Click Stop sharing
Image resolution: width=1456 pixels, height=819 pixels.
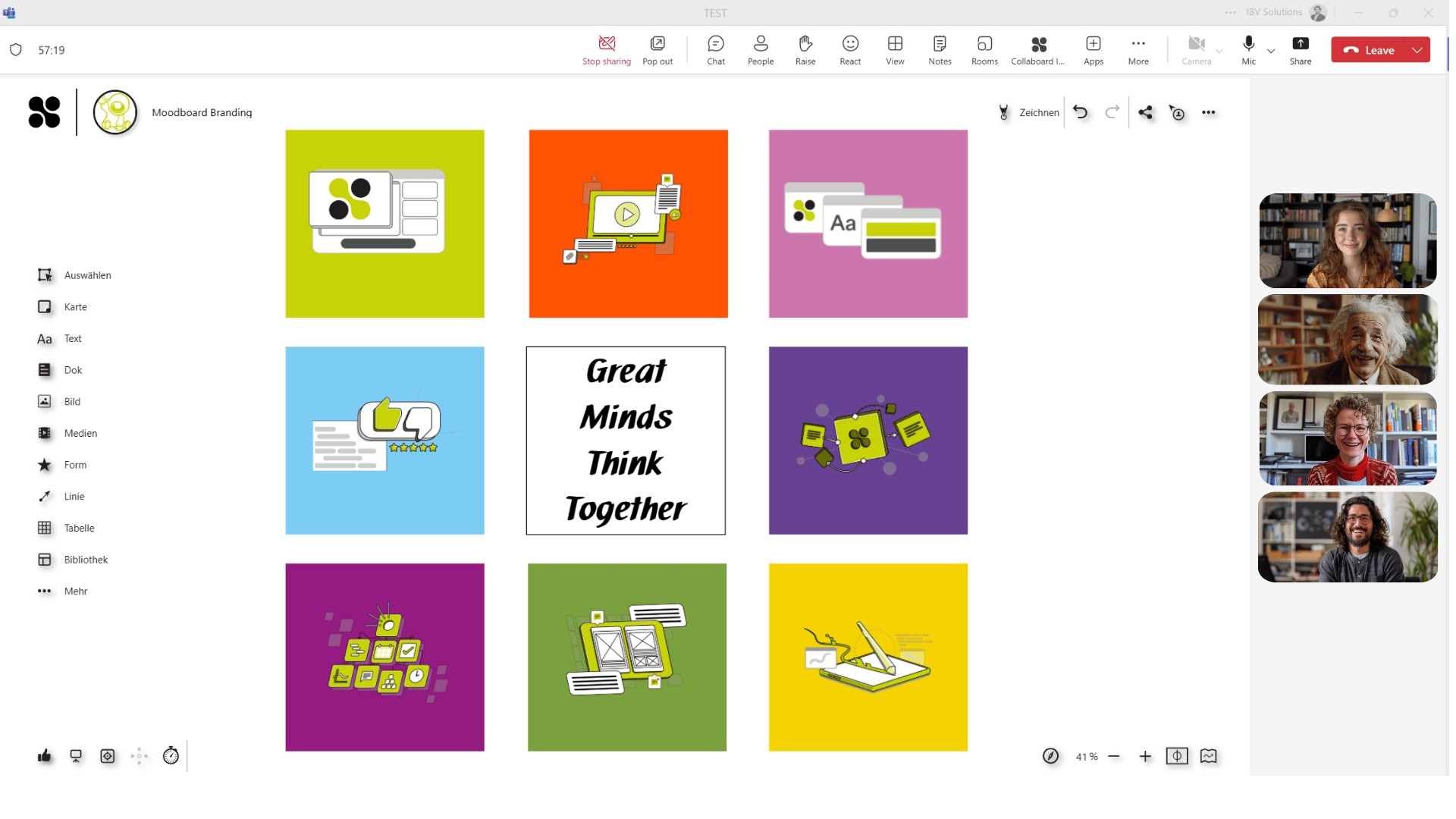pyautogui.click(x=606, y=49)
